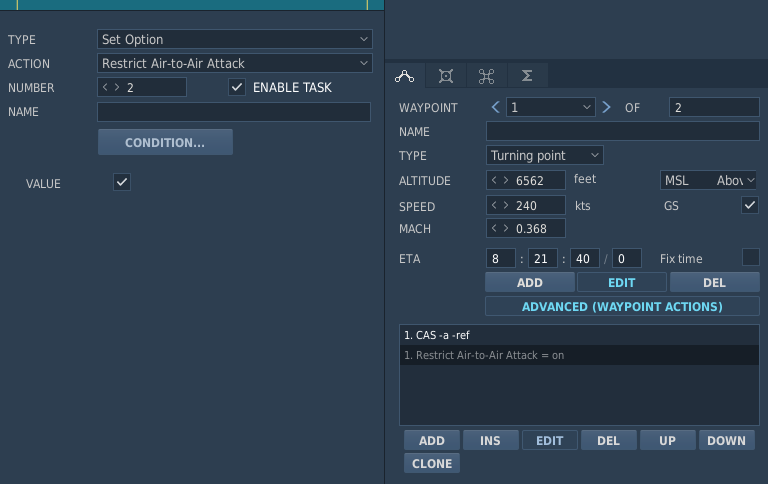This screenshot has height=484, width=768.
Task: Open the Turning point type dropdown
Action: pyautogui.click(x=545, y=155)
